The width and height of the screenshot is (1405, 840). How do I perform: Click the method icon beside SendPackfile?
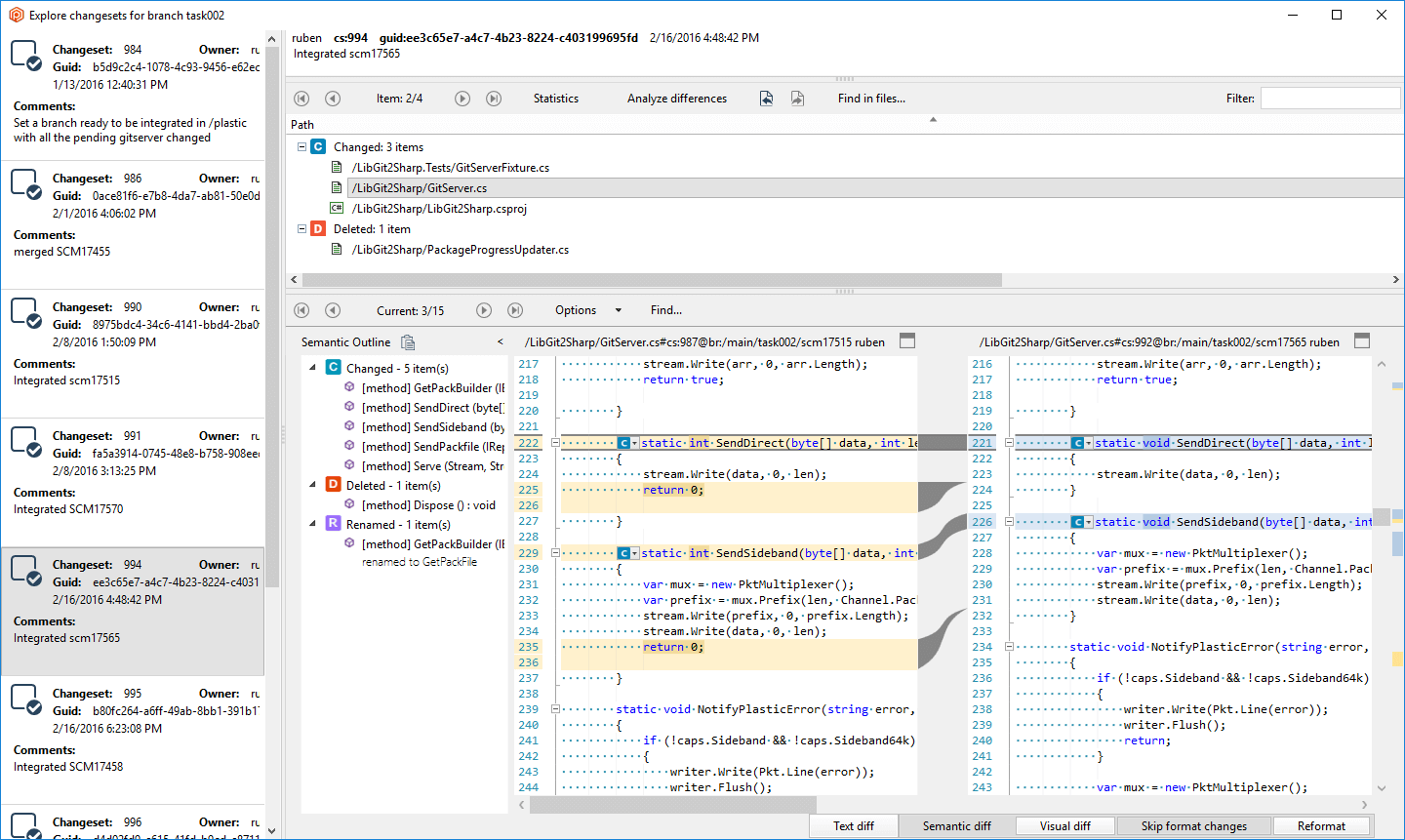click(348, 446)
